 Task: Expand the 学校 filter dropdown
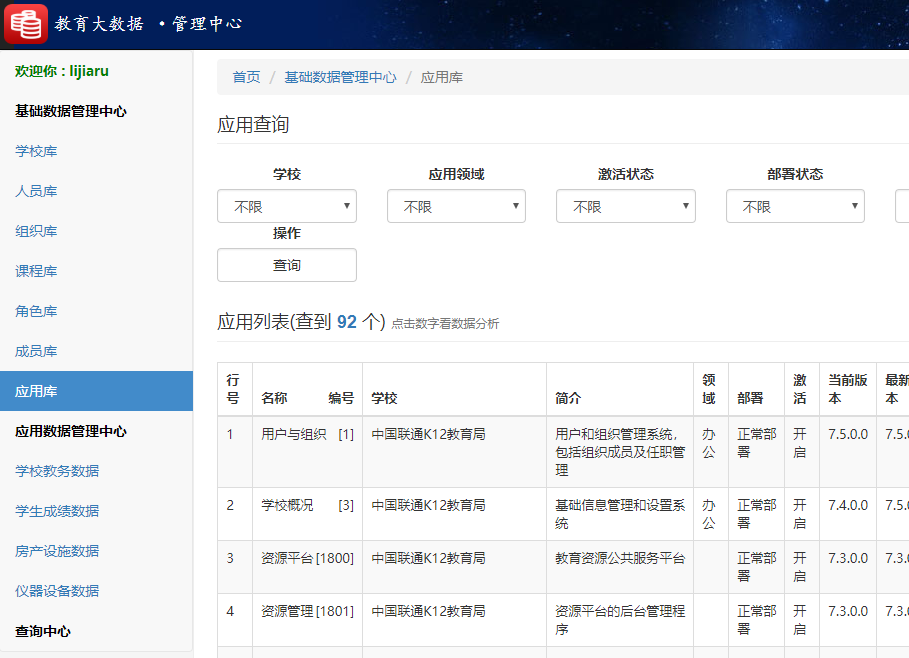click(x=286, y=206)
